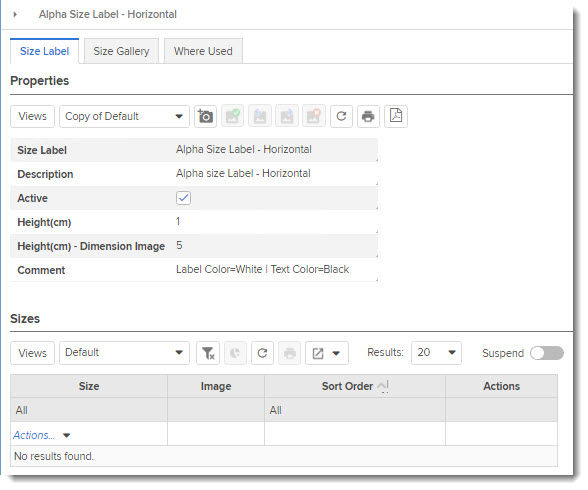This screenshot has width=588, height=490.
Task: Click the Views button in Properties
Action: click(x=33, y=117)
